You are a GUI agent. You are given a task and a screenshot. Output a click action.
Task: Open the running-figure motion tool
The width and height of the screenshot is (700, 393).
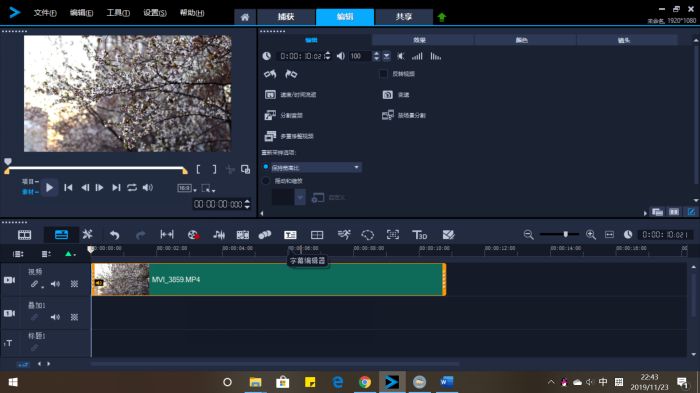click(344, 234)
